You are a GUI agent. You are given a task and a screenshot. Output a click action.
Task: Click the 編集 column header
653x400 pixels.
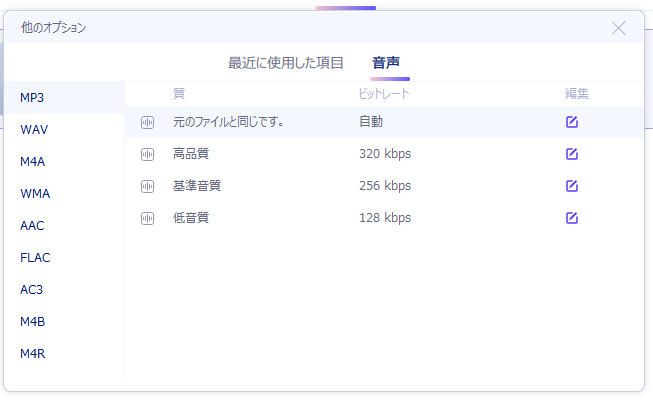pyautogui.click(x=577, y=93)
